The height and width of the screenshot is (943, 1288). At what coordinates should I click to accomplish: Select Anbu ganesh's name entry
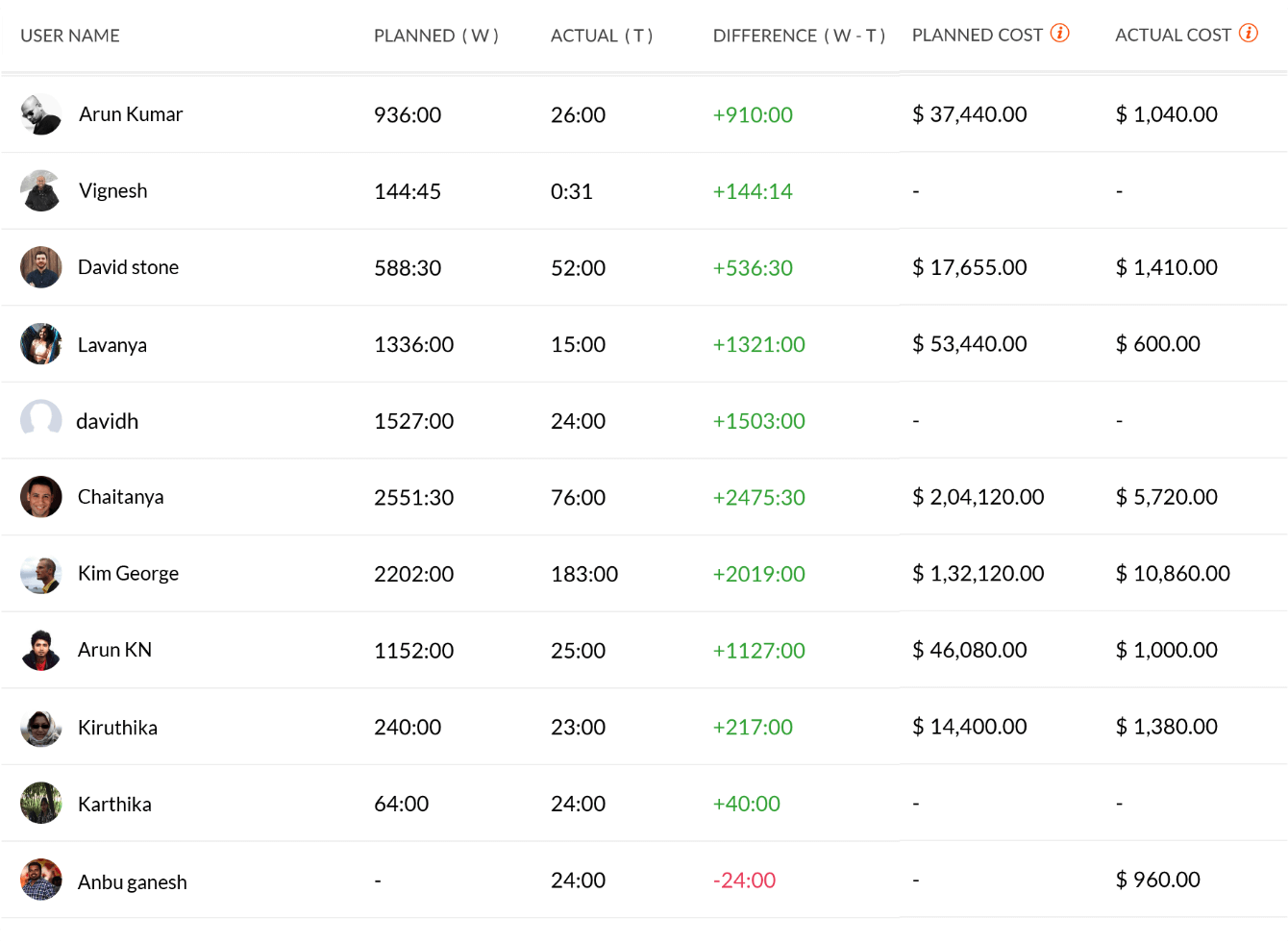click(x=132, y=880)
